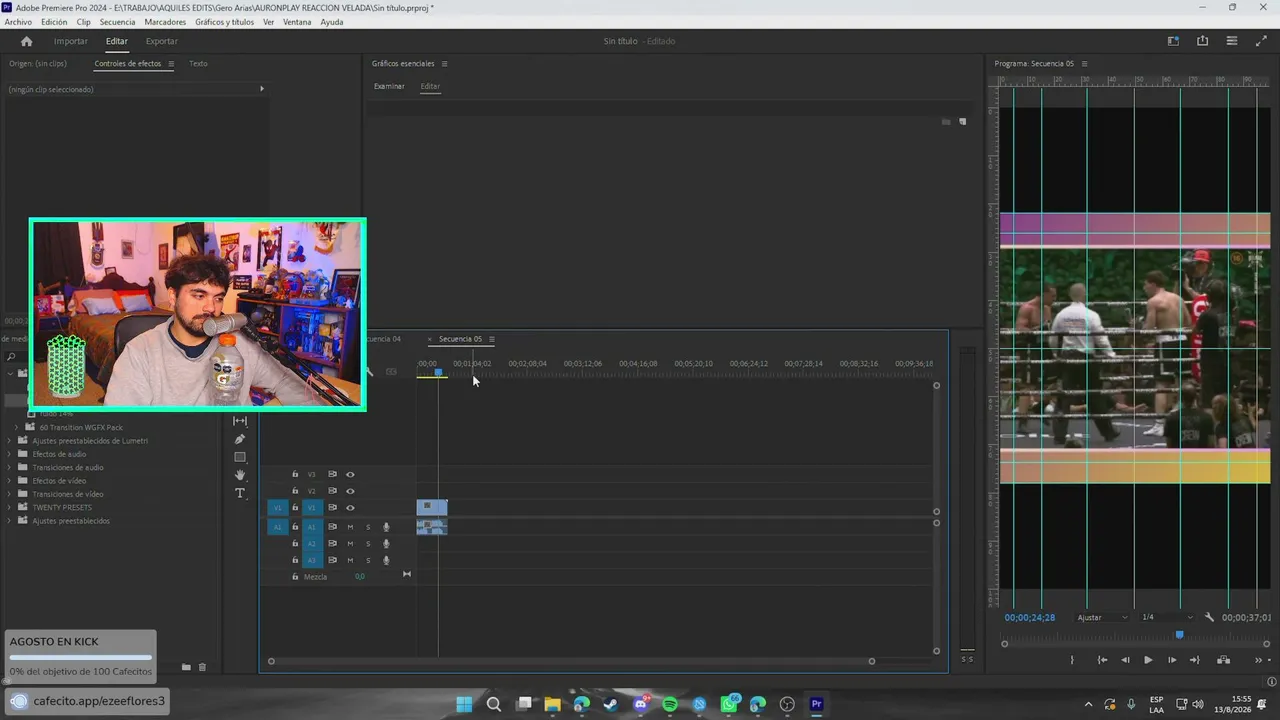Go to the Premiere Home screen icon

pos(26,41)
